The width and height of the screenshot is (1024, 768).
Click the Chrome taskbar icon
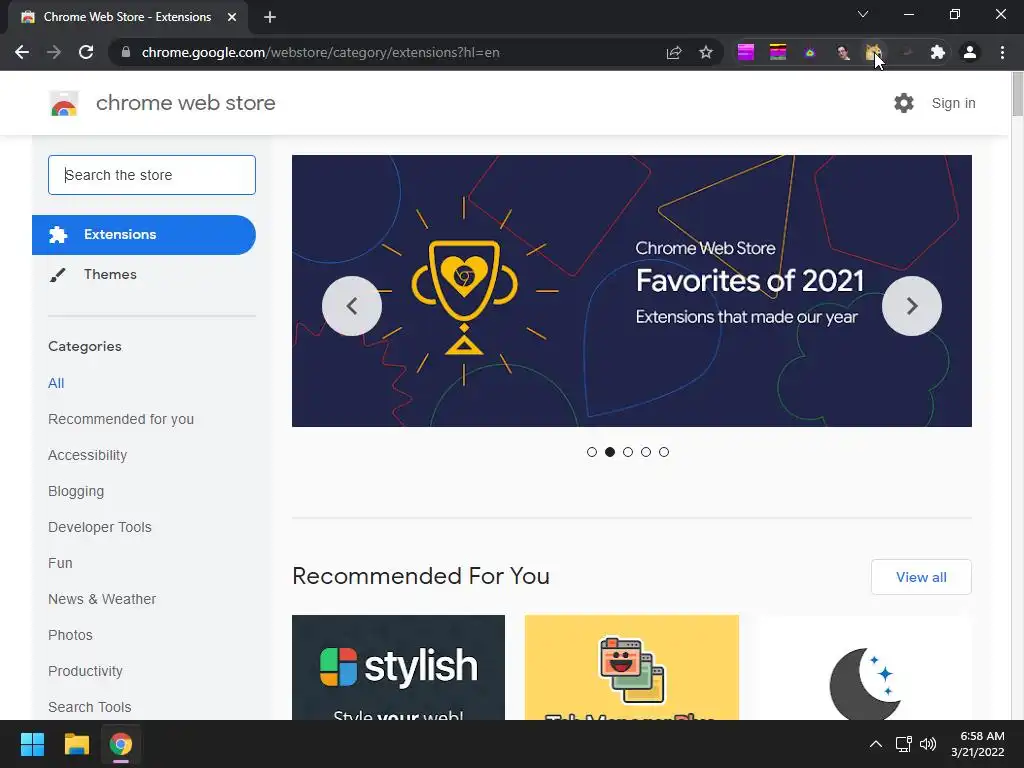point(121,744)
